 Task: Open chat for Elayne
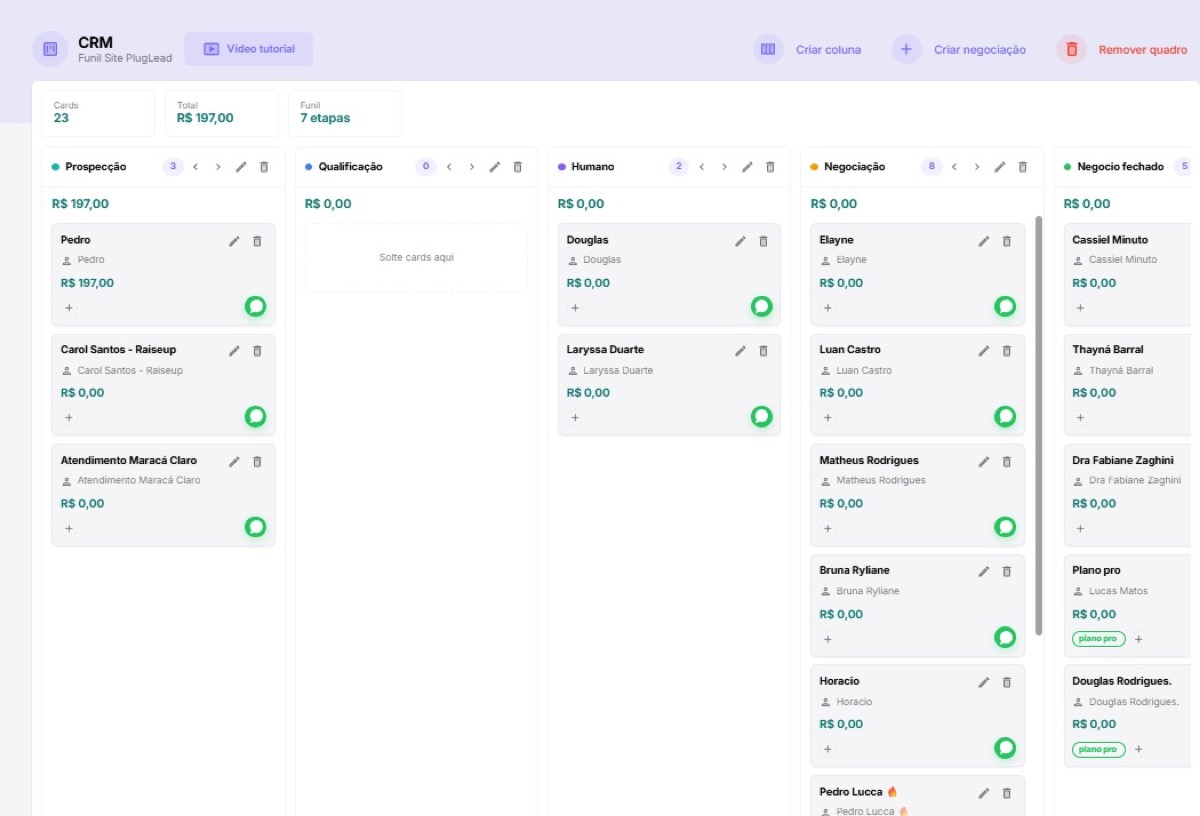(x=1005, y=306)
